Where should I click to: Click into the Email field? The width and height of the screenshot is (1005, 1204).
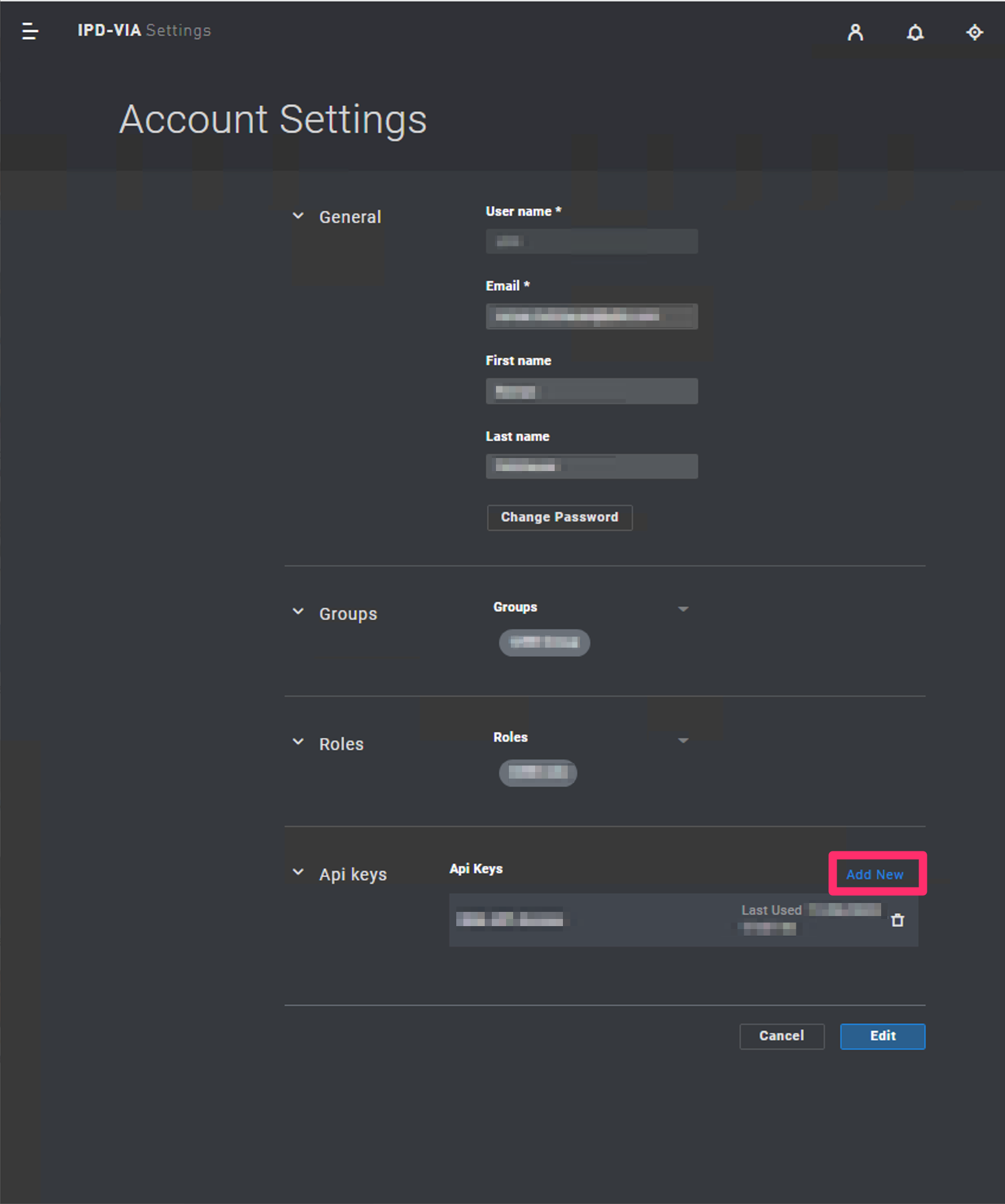pos(591,316)
